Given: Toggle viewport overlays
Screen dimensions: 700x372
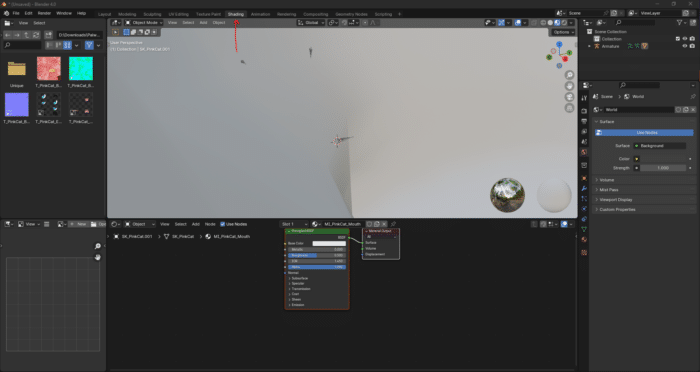Looking at the screenshot, I should 517,22.
